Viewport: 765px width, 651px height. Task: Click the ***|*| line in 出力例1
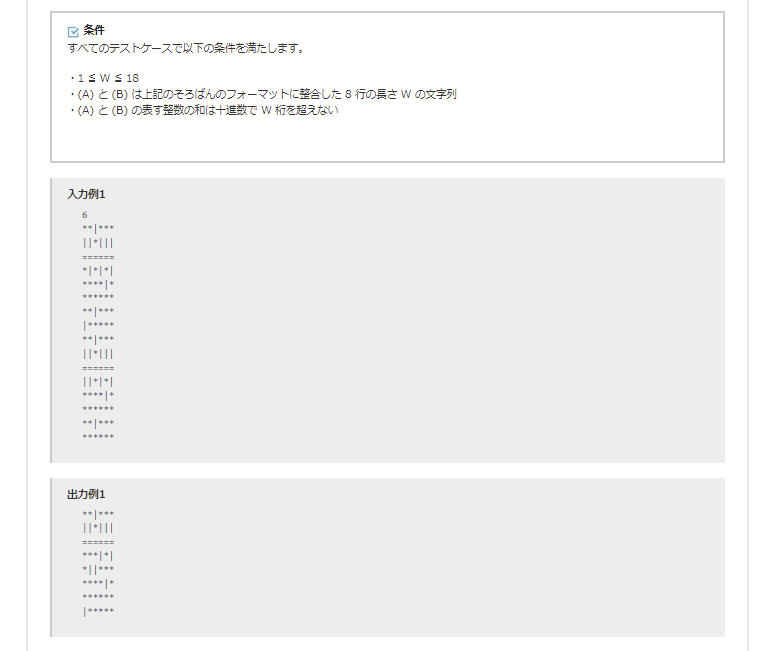coord(98,555)
